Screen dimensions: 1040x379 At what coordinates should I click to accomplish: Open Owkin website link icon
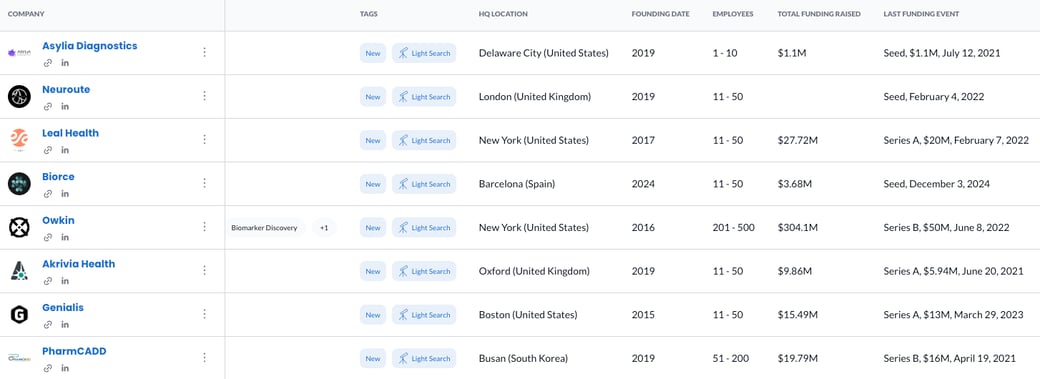pyautogui.click(x=48, y=237)
